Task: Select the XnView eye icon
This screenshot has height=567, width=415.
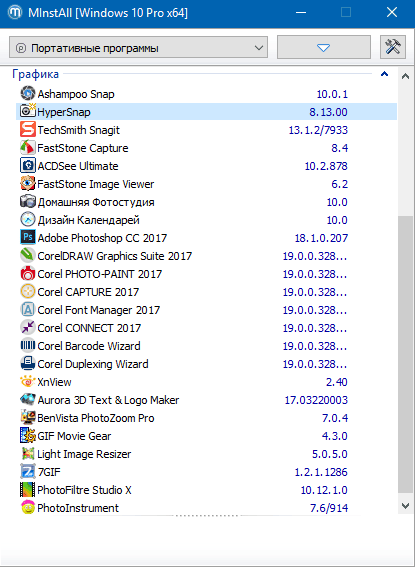Action: (x=27, y=381)
